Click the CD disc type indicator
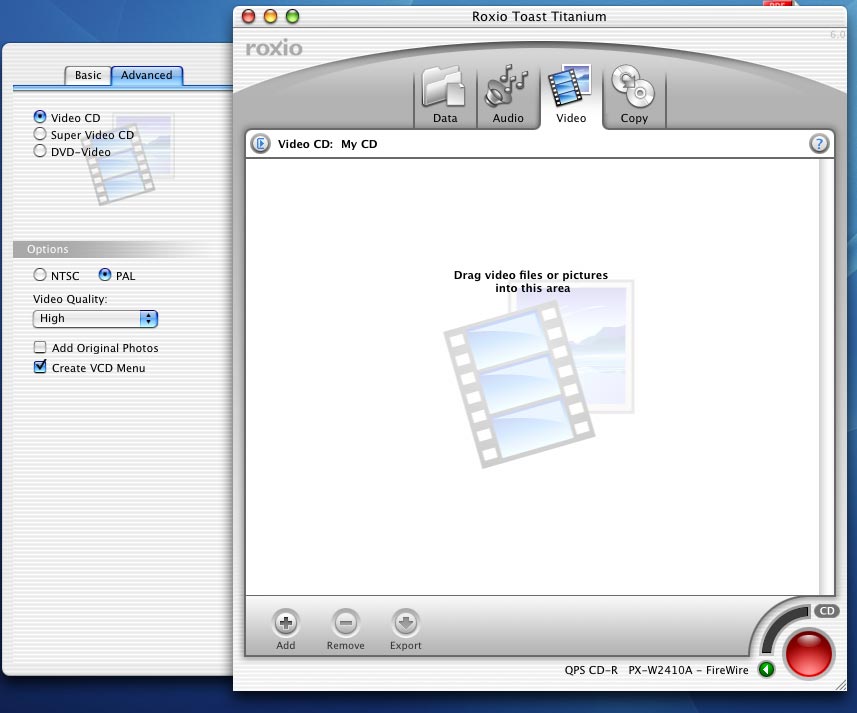 (x=827, y=611)
